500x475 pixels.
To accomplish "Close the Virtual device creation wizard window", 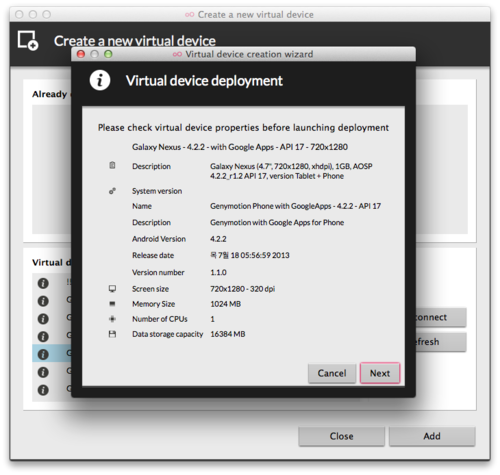I will [x=81, y=54].
